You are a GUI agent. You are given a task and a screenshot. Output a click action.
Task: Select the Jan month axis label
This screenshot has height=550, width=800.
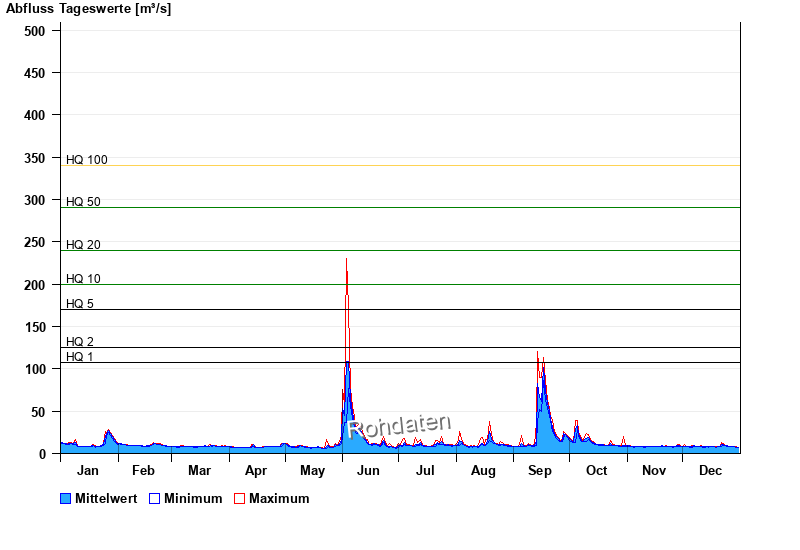coord(88,470)
